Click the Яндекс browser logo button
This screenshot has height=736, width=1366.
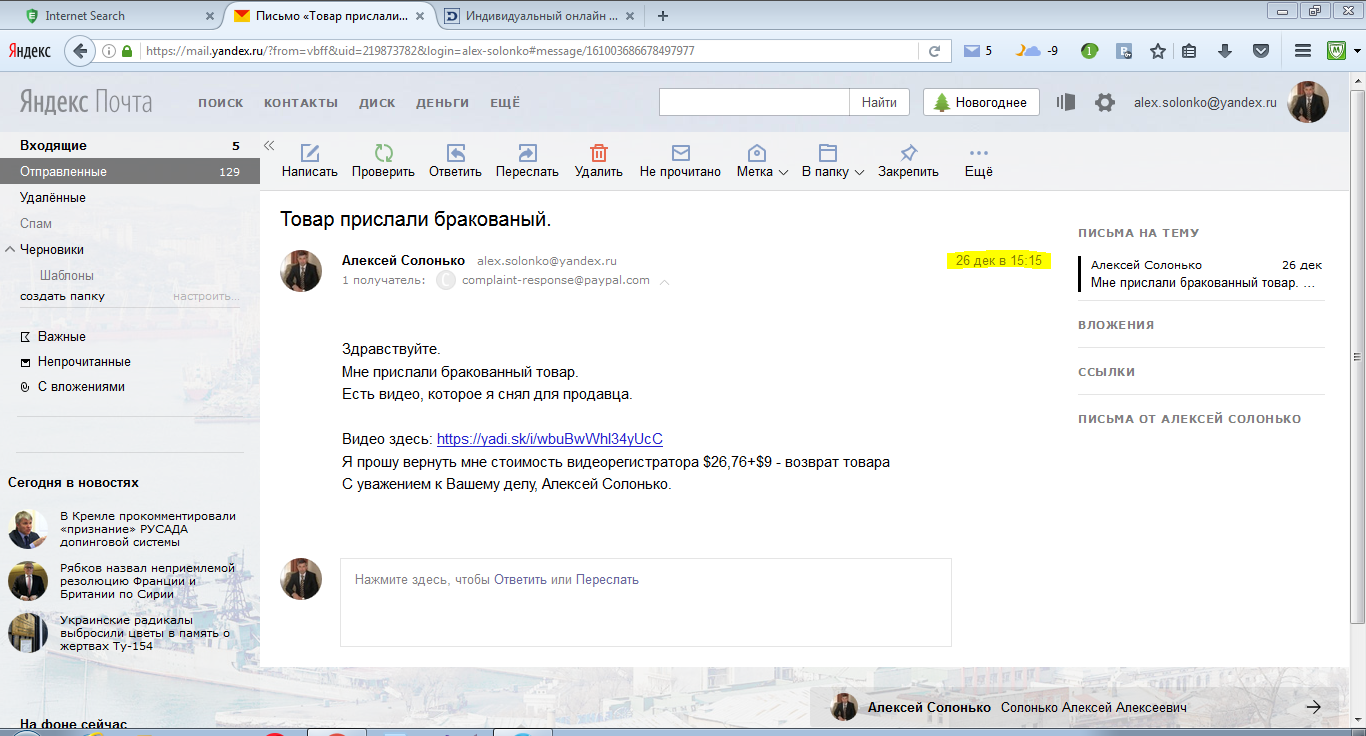tap(30, 51)
